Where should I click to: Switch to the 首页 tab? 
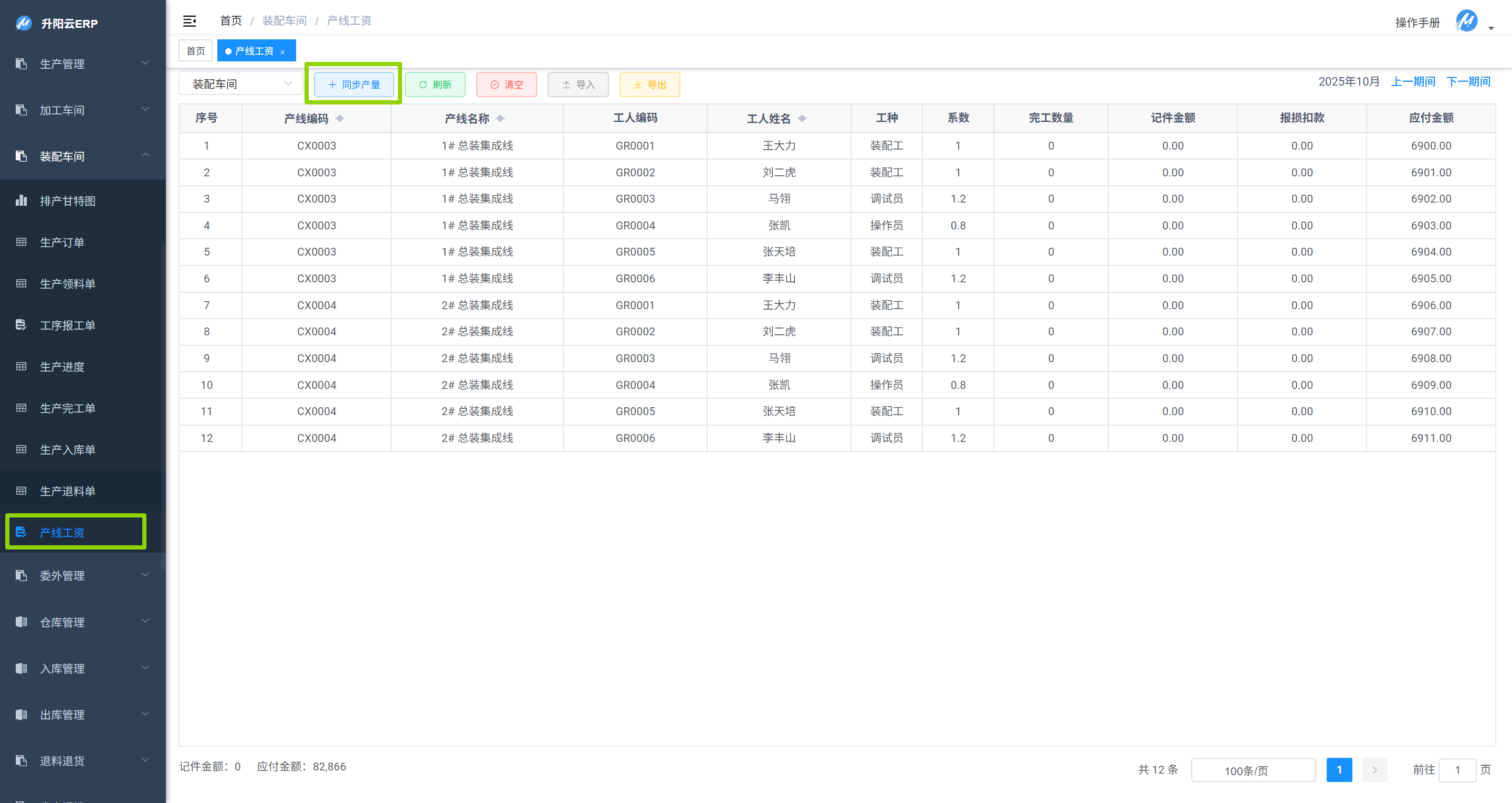click(x=195, y=51)
